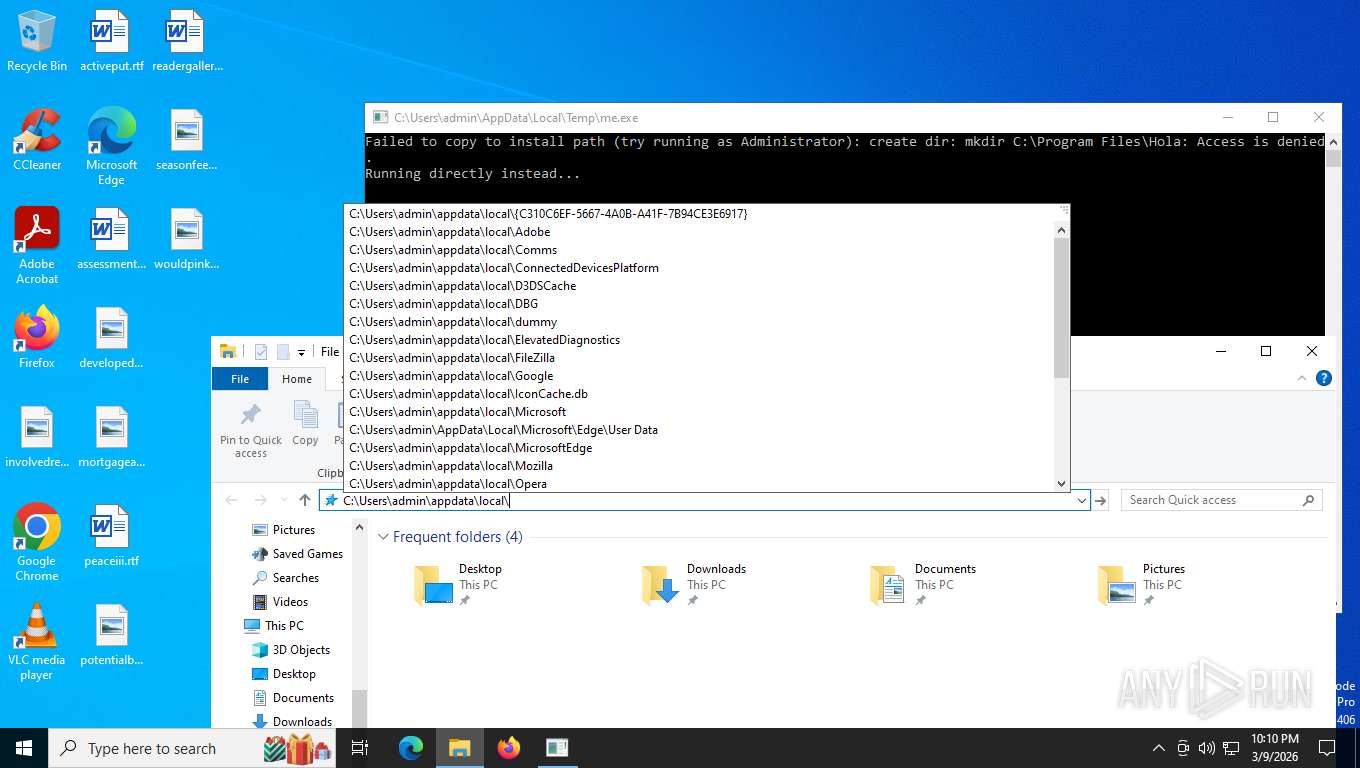The height and width of the screenshot is (768, 1360).
Task: Open activeput.rtf on the desktop
Action: tap(111, 41)
